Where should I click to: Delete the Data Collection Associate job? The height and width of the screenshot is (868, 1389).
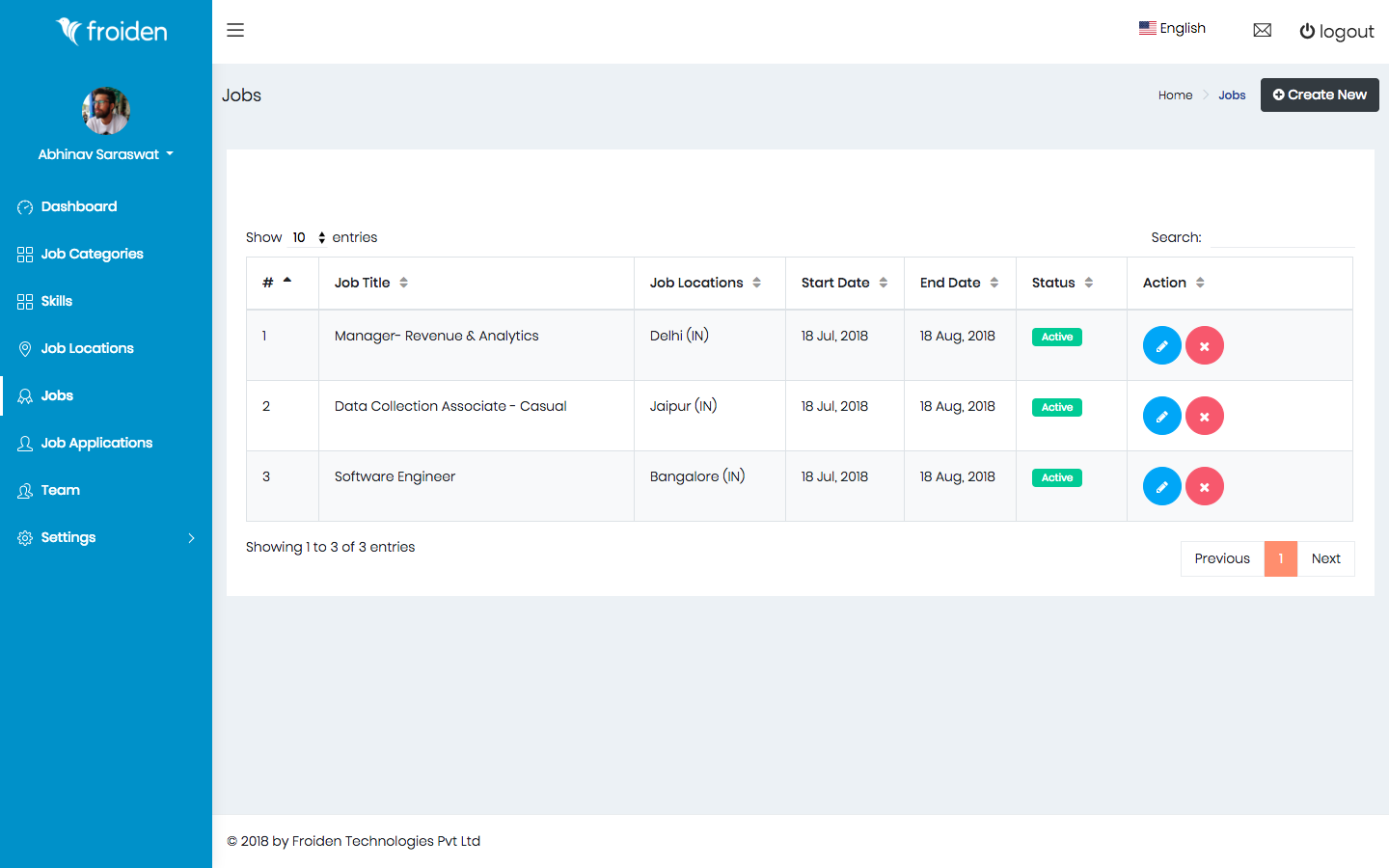click(1204, 416)
